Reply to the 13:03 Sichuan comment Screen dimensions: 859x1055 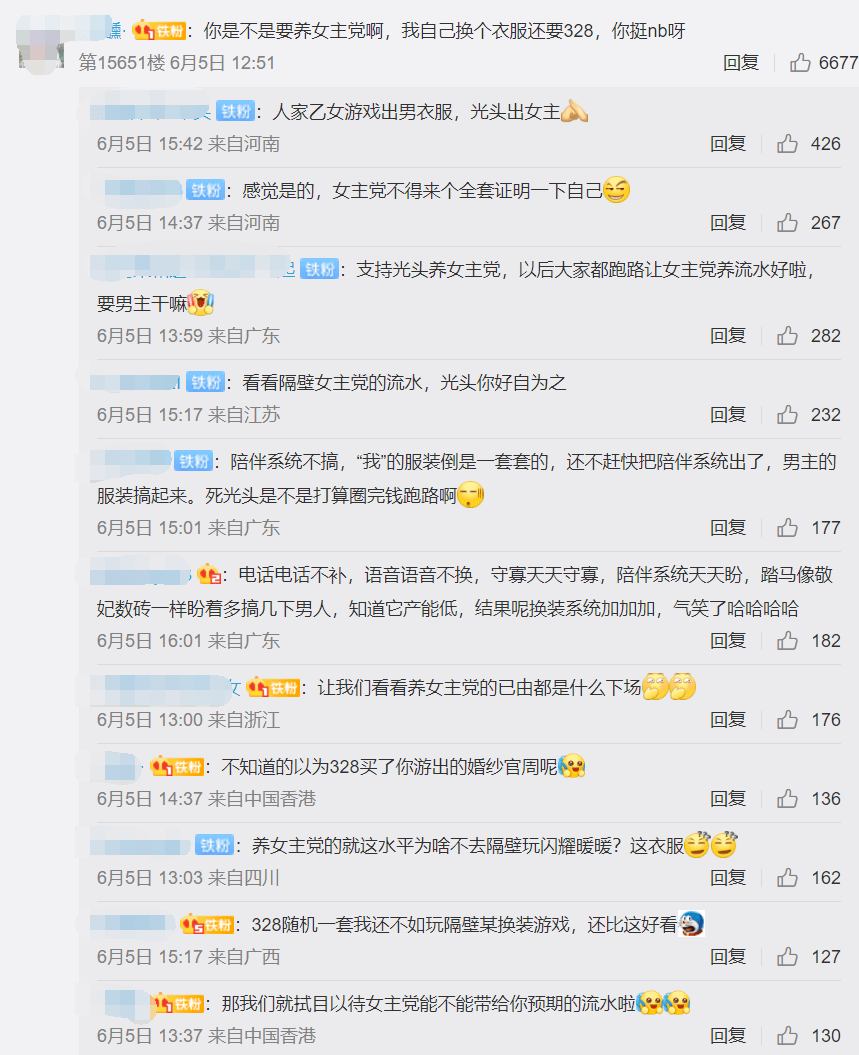[x=728, y=877]
